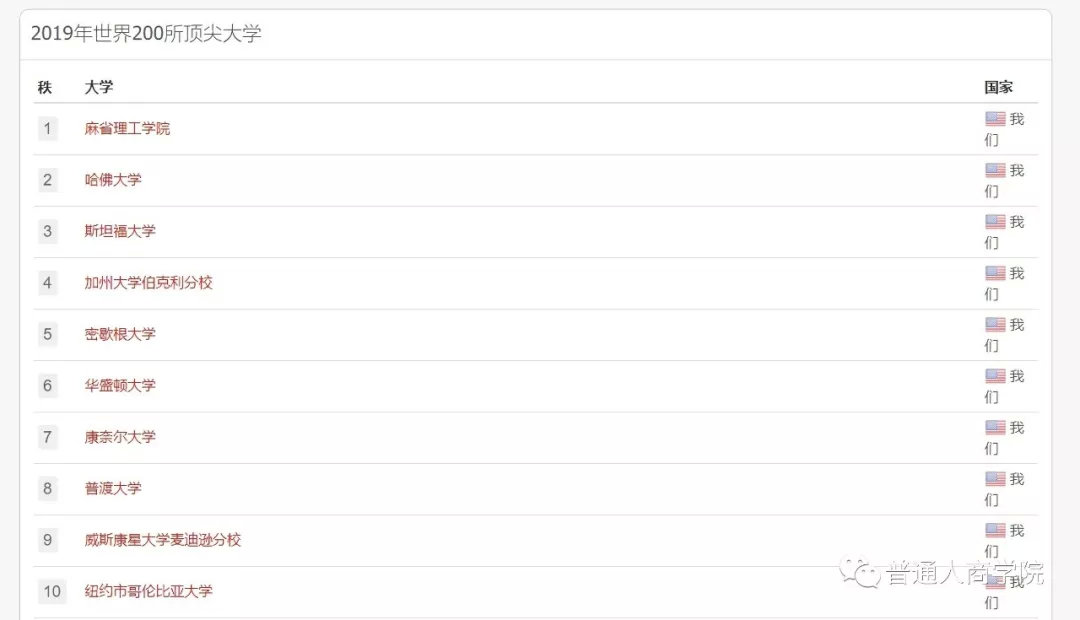
Task: Visit the 纽约市哥伦比亚大学 link
Action: [x=148, y=591]
